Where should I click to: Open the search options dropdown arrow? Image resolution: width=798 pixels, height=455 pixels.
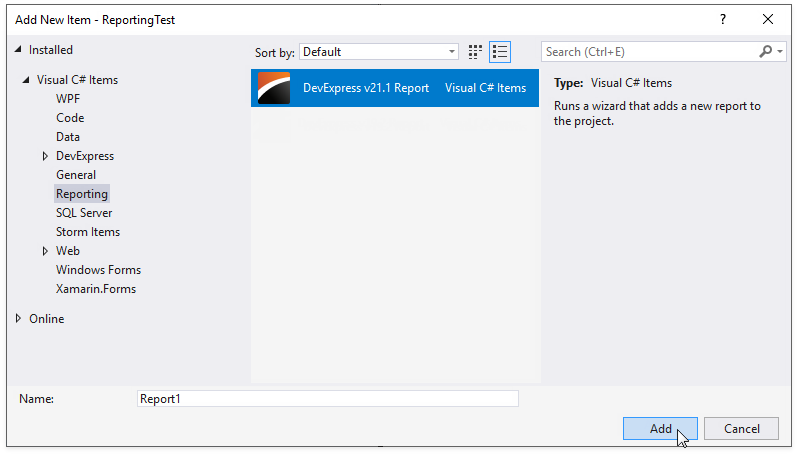780,51
